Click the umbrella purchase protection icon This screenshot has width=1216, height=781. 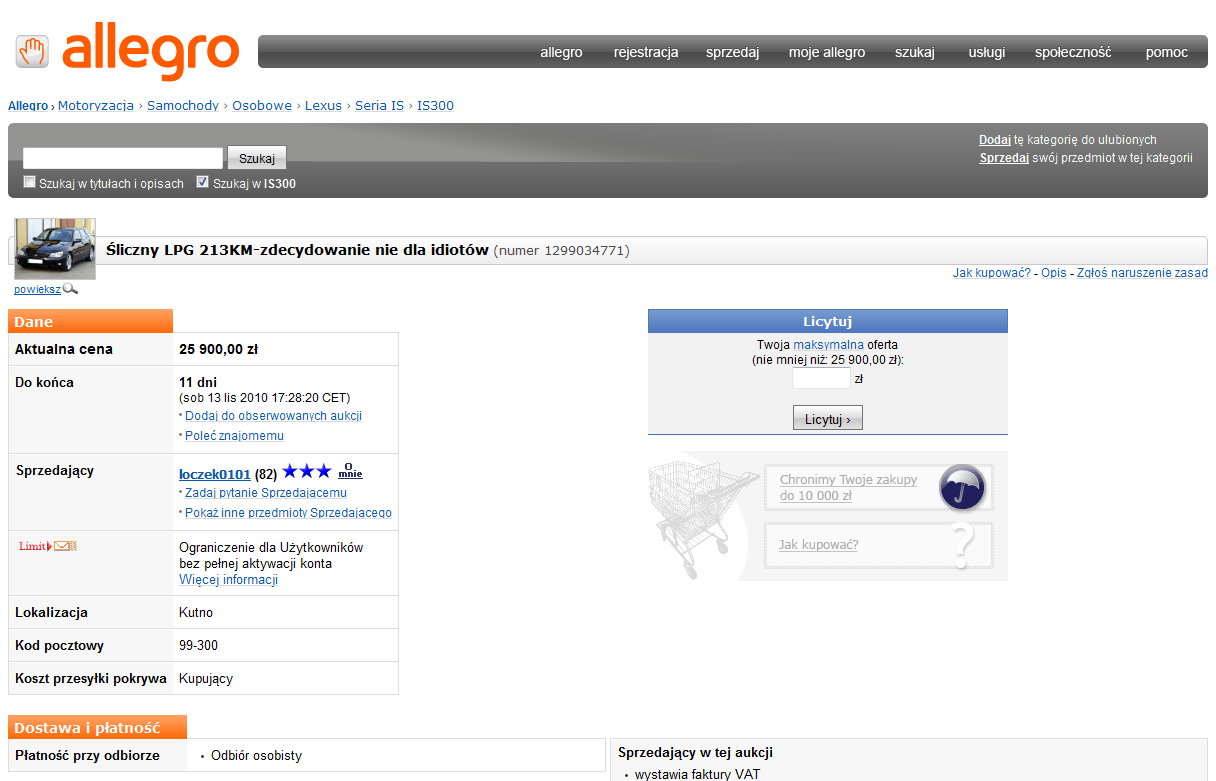(x=962, y=488)
